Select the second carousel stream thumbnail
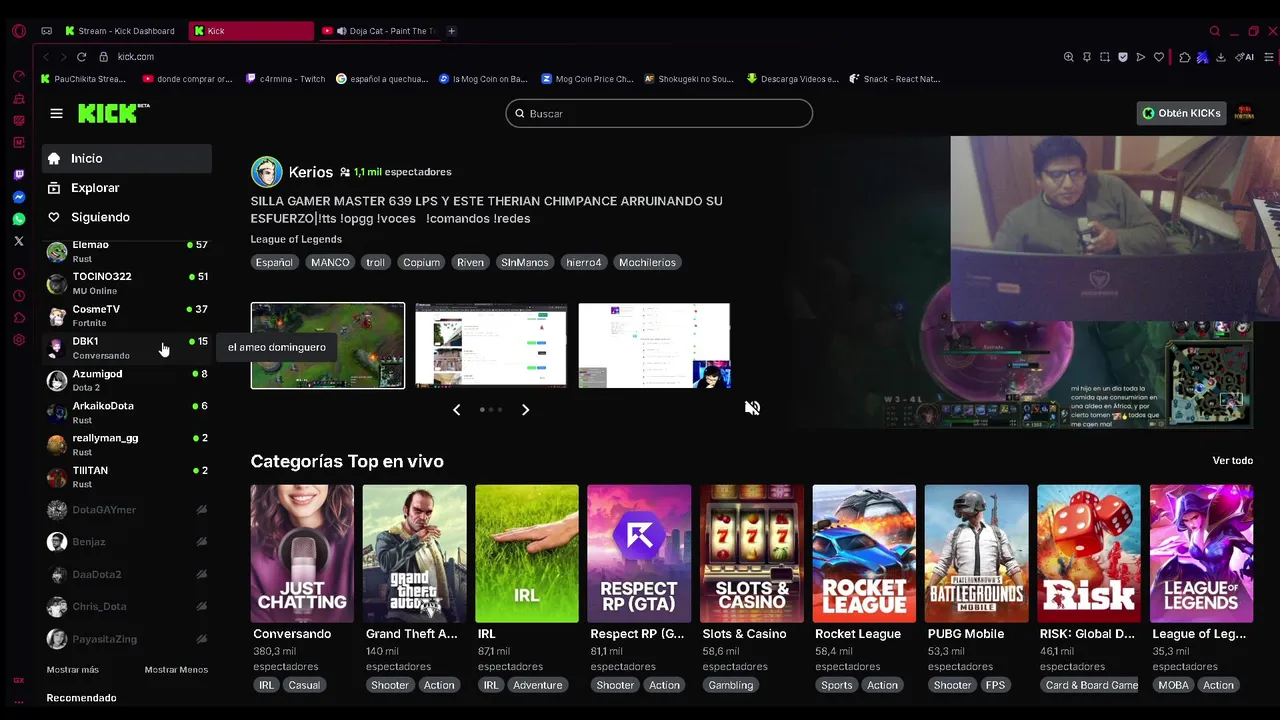Viewport: 1280px width, 720px height. click(491, 345)
